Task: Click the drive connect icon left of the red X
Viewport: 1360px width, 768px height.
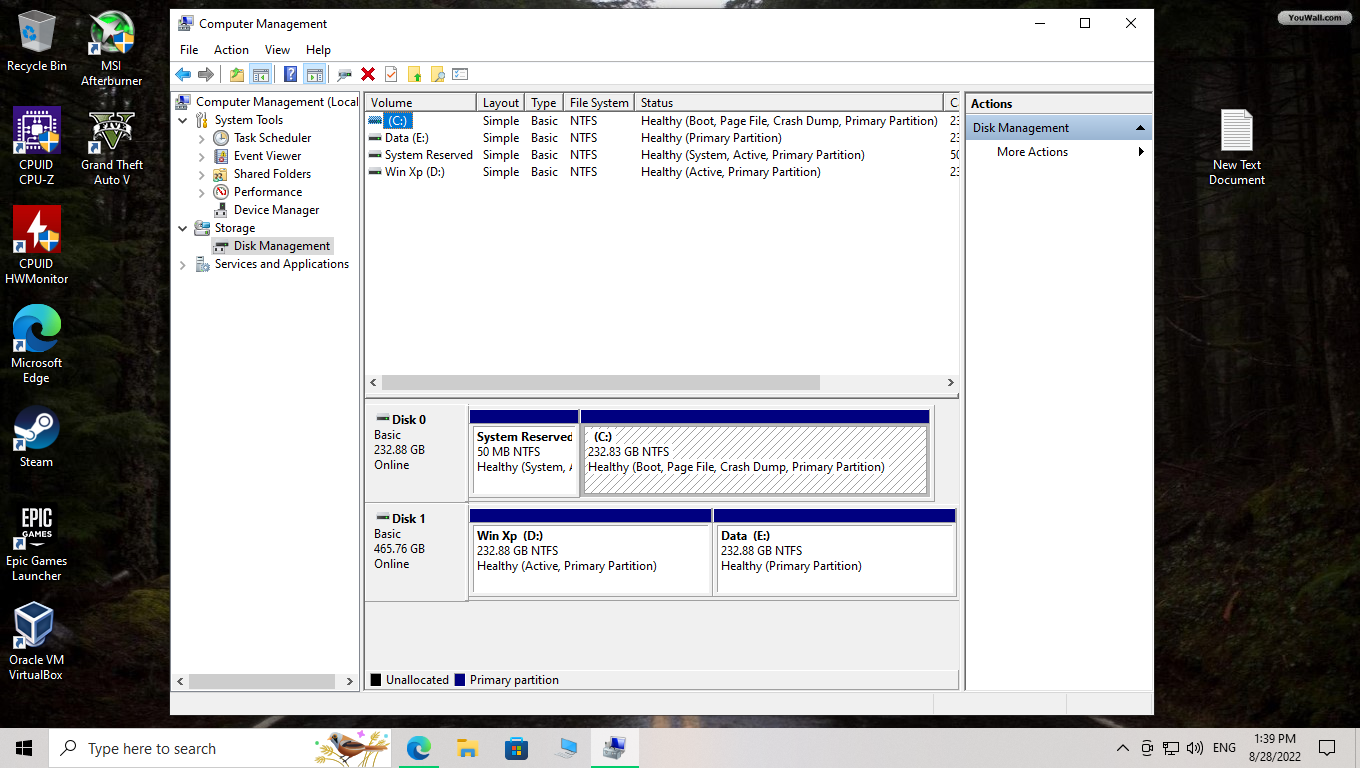Action: coord(345,74)
